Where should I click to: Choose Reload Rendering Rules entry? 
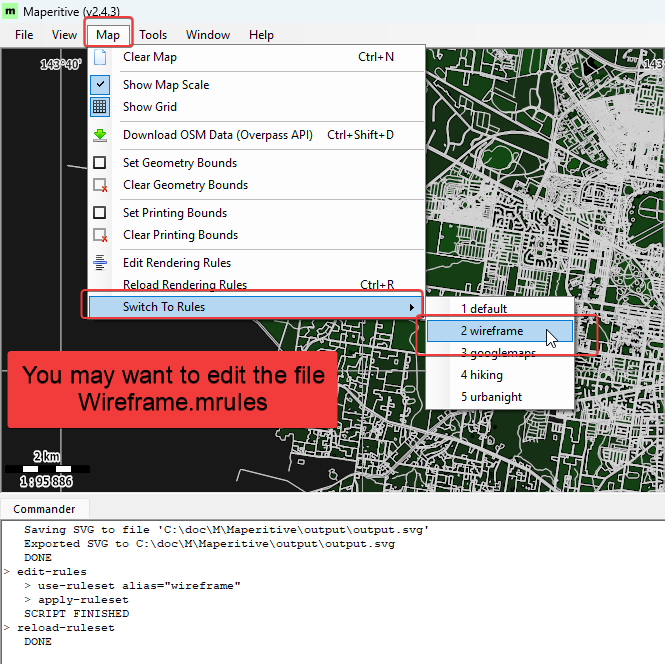256,285
